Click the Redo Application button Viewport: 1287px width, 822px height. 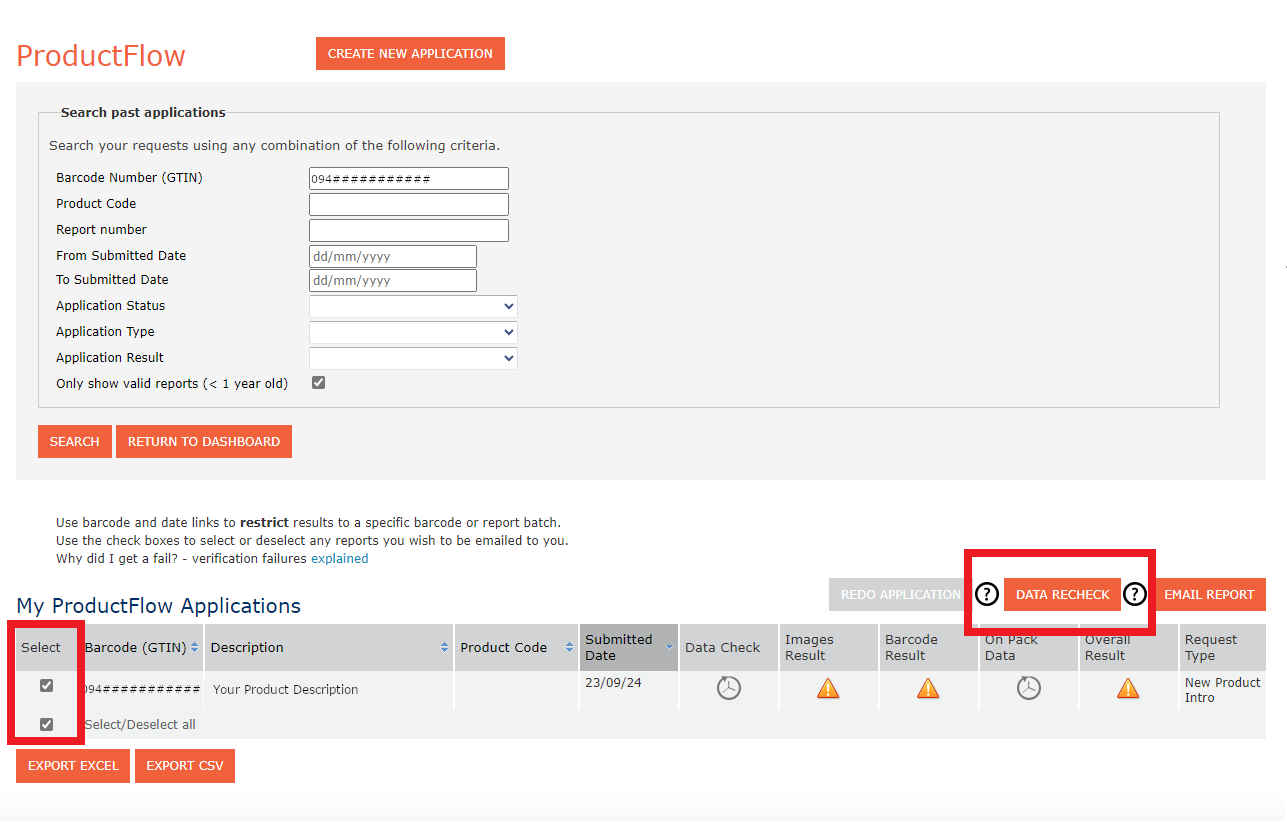(x=900, y=595)
